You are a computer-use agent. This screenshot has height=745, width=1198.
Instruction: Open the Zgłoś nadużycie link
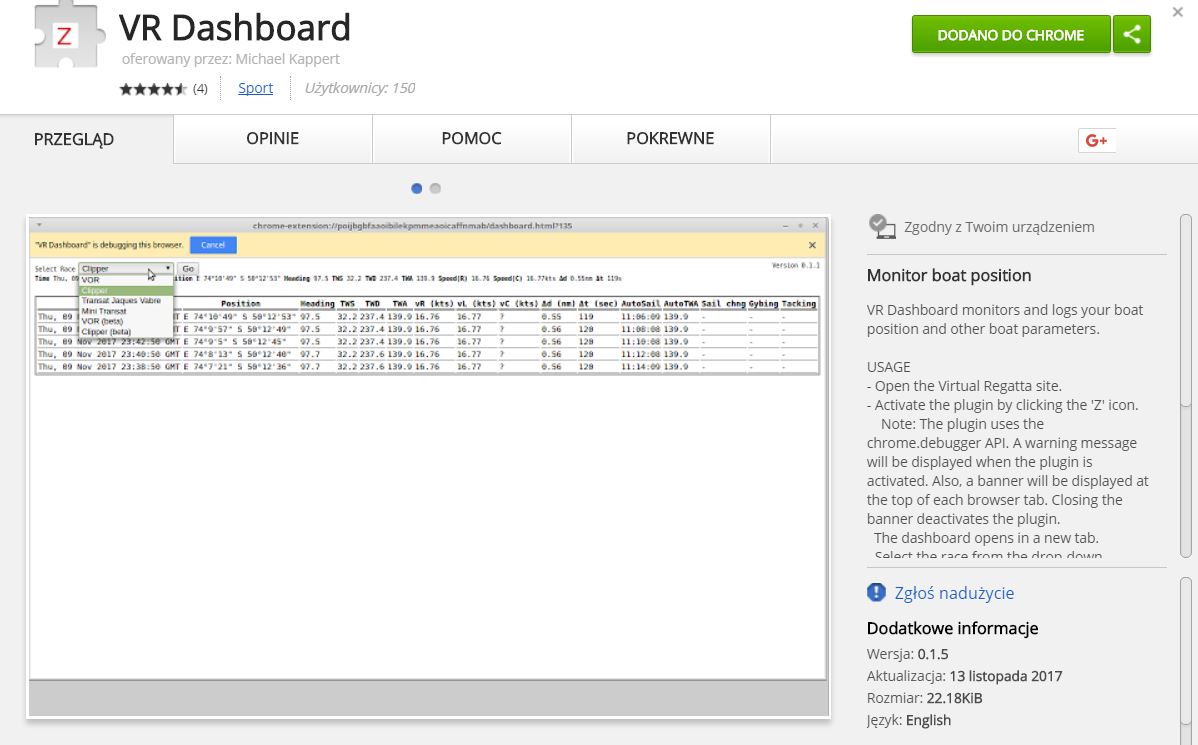(x=954, y=593)
